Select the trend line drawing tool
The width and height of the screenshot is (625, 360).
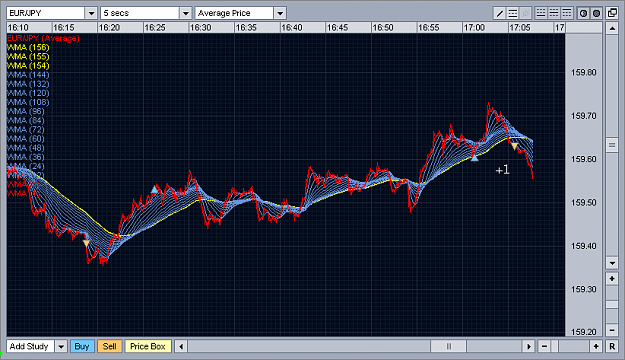pos(499,13)
